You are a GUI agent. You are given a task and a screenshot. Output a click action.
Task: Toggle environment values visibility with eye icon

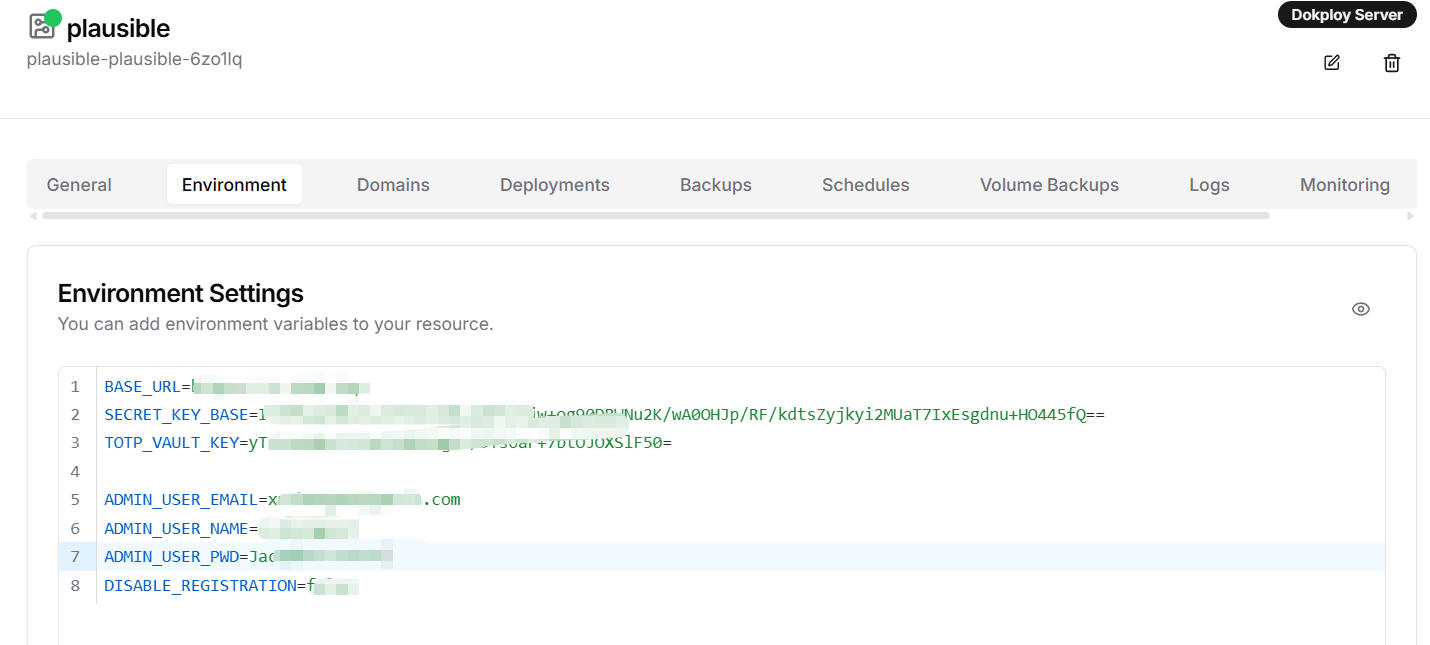tap(1360, 309)
